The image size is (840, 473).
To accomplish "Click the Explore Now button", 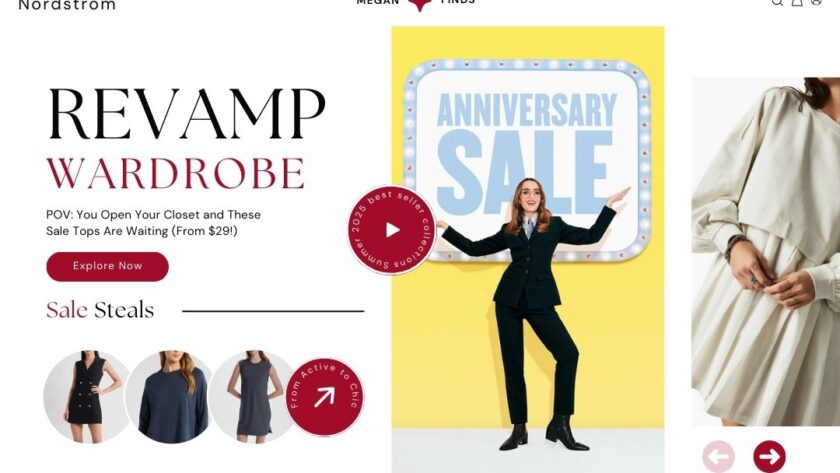I will click(x=107, y=266).
